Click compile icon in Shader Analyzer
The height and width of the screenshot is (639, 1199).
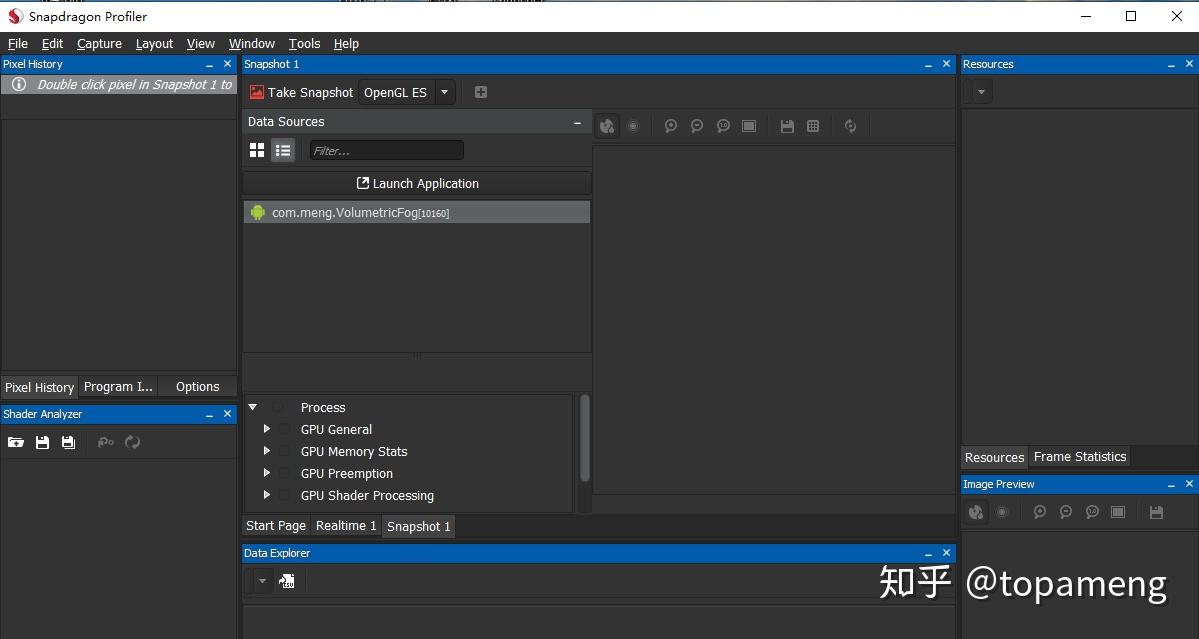[106, 442]
